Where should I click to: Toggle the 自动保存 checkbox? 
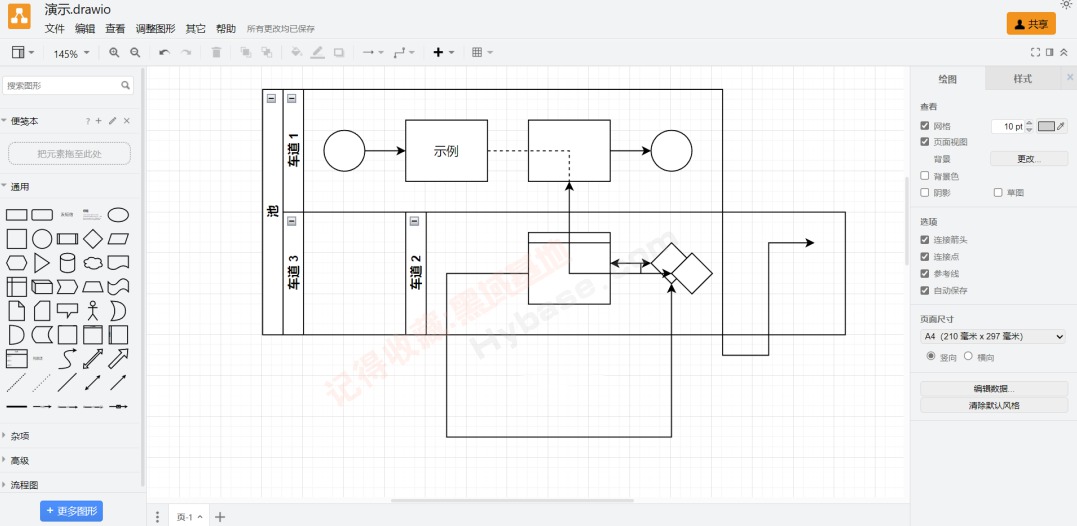(x=925, y=290)
